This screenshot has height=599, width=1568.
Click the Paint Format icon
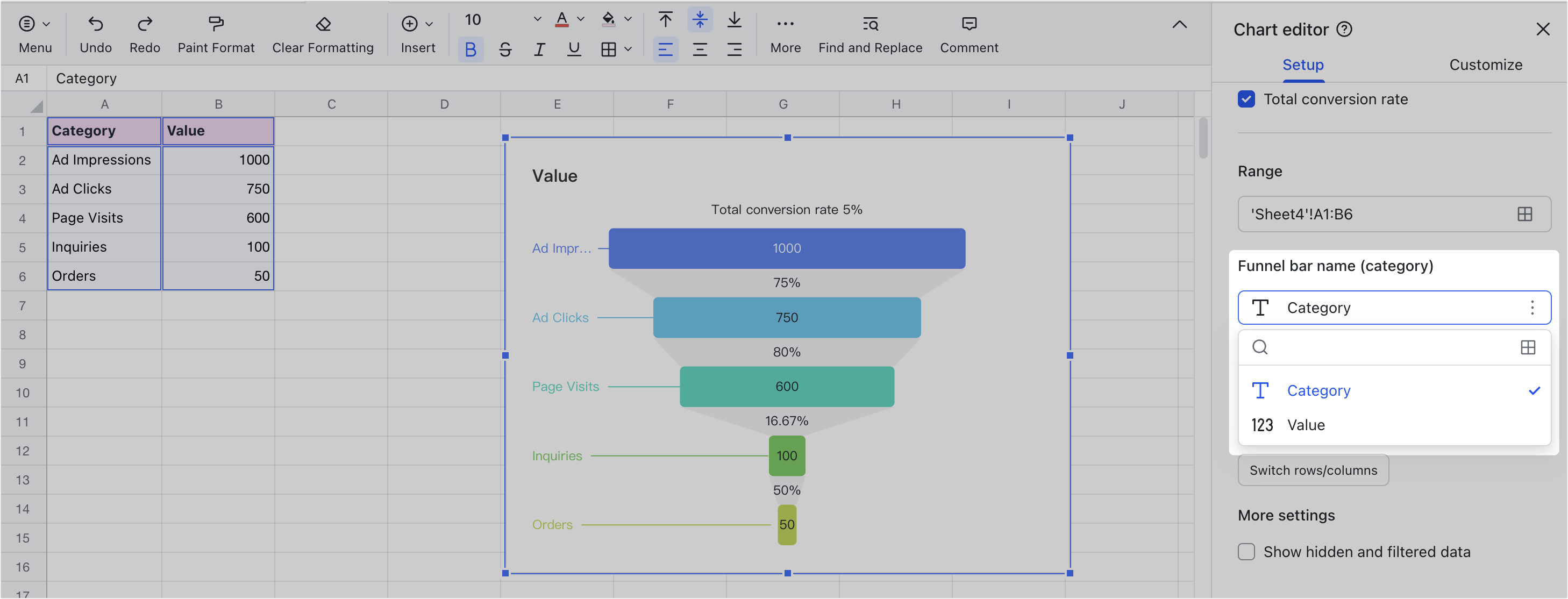216,24
